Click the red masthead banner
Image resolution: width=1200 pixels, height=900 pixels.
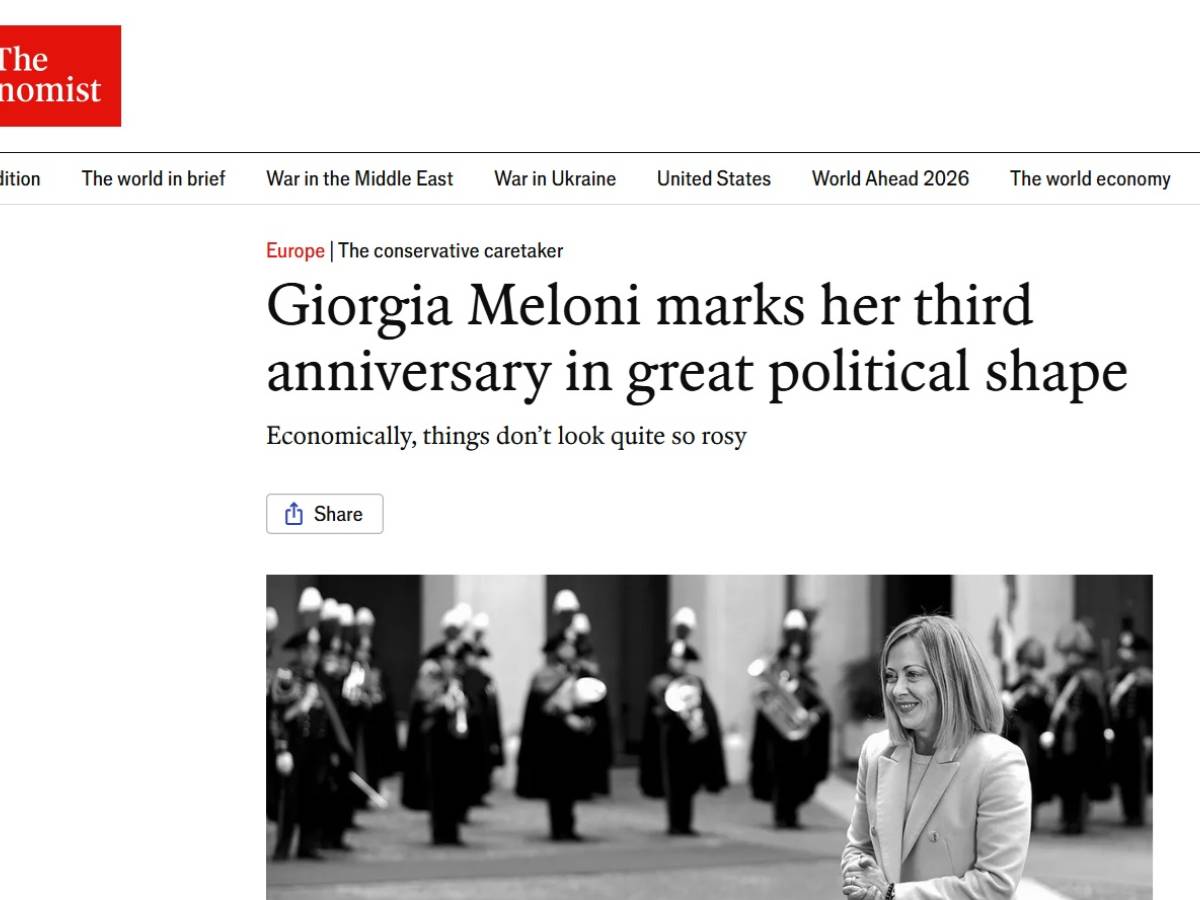coord(60,75)
